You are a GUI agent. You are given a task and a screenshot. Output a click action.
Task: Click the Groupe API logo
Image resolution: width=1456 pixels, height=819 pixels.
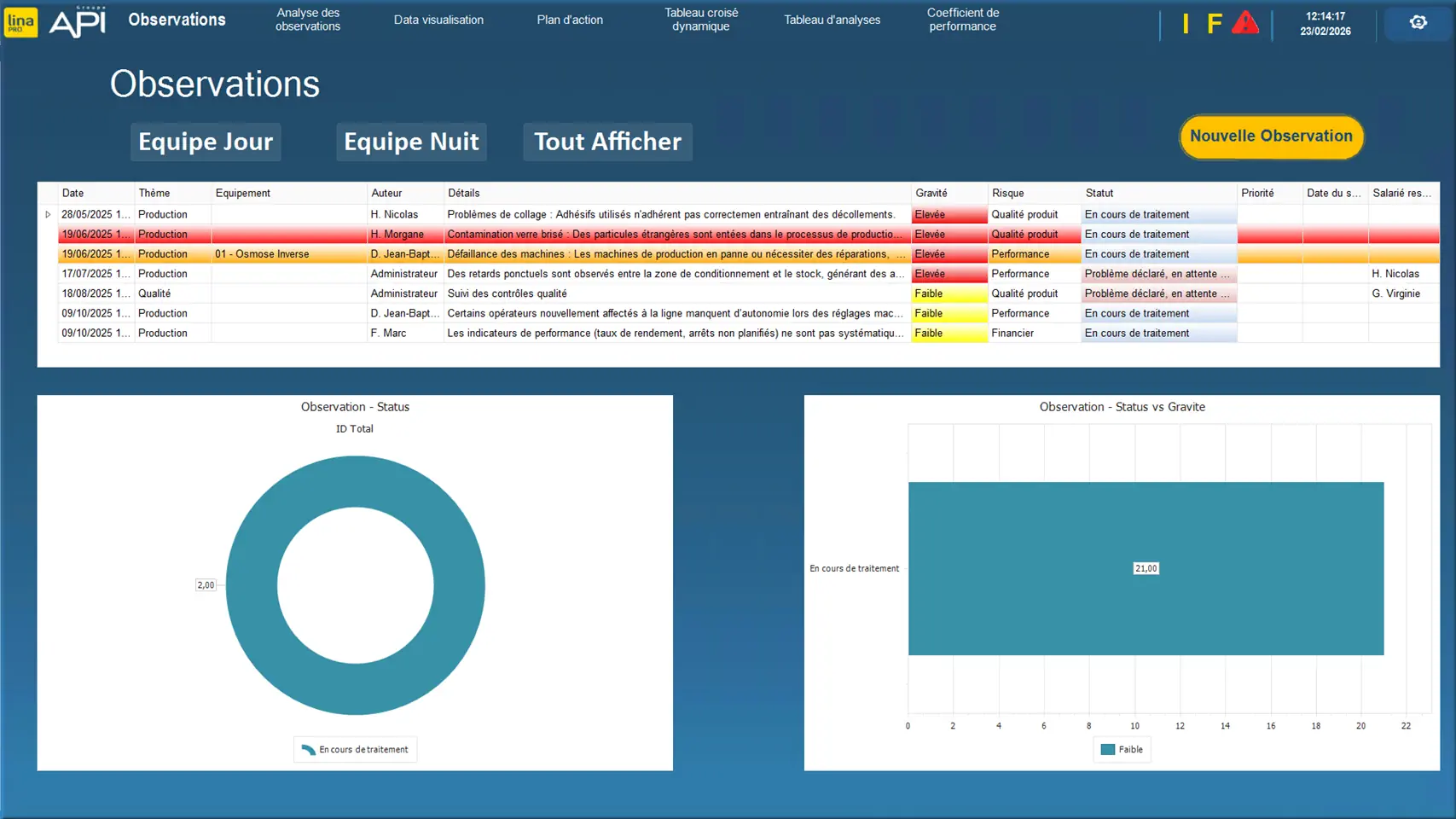[78, 22]
